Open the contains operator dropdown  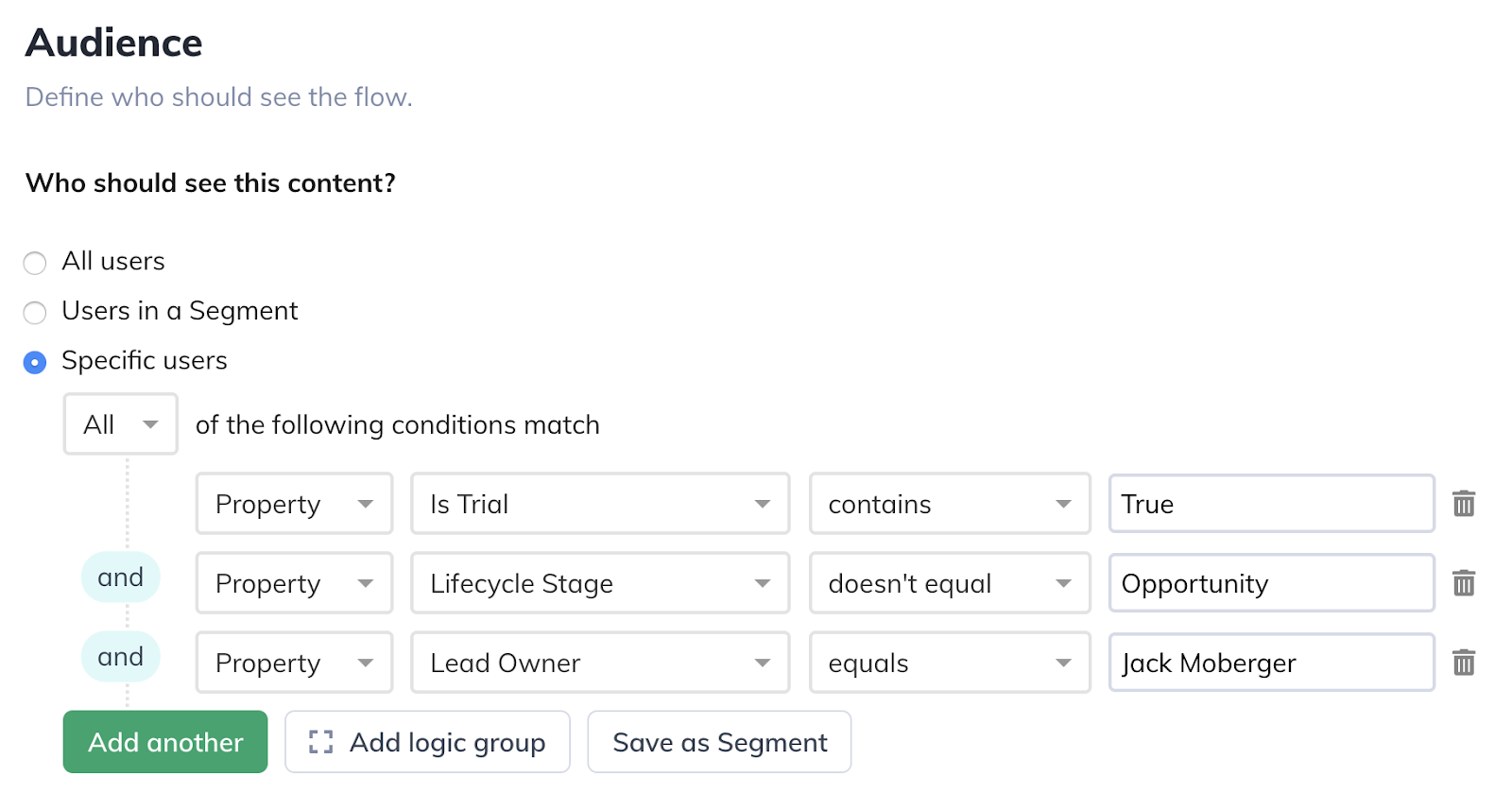click(950, 504)
